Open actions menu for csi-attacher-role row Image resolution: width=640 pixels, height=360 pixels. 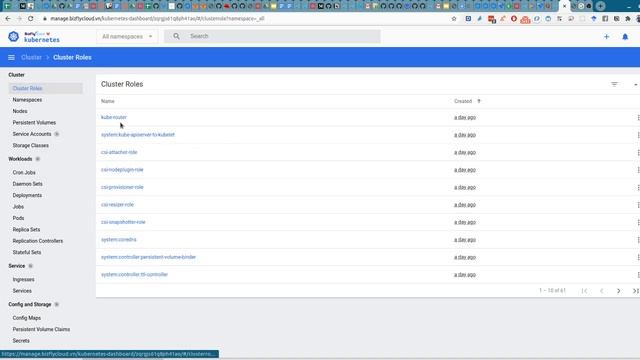click(638, 152)
